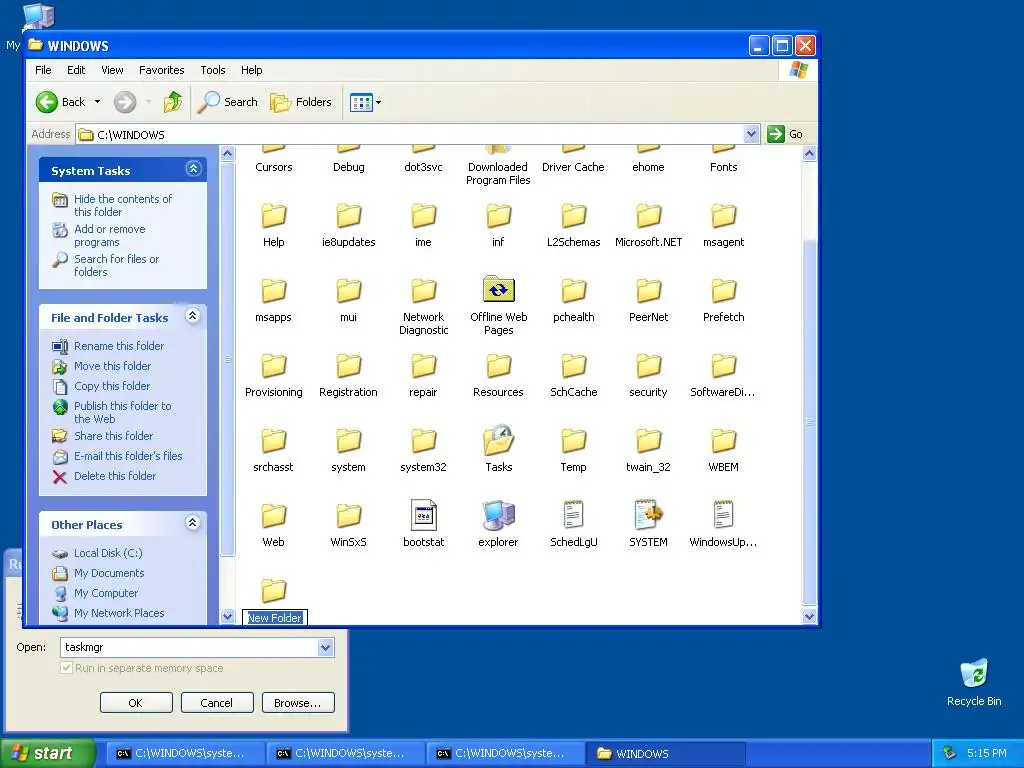Click Delete this folder
Image resolution: width=1024 pixels, height=768 pixels.
point(115,476)
